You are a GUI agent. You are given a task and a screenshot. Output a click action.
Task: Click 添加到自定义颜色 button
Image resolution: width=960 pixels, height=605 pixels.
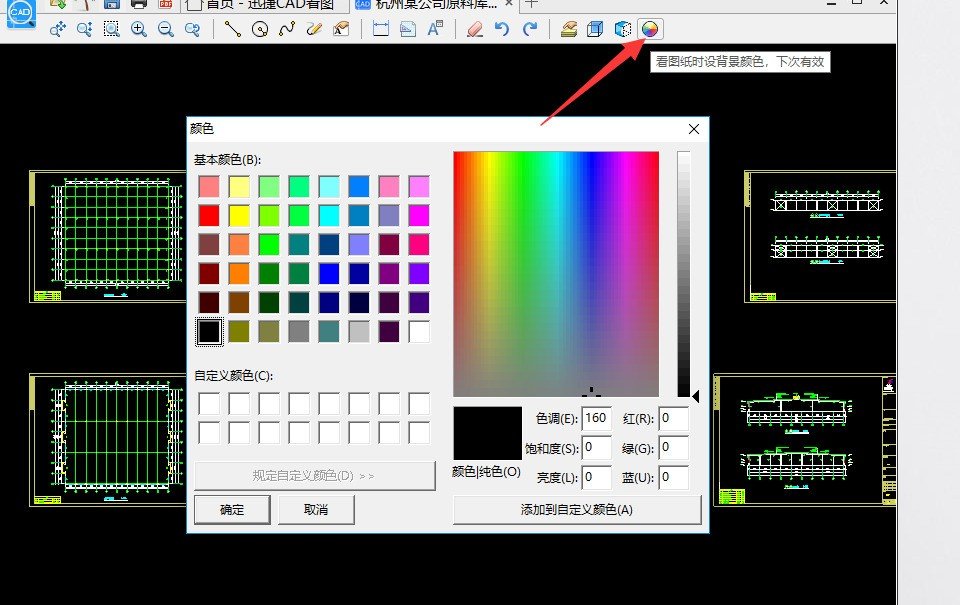(x=577, y=509)
